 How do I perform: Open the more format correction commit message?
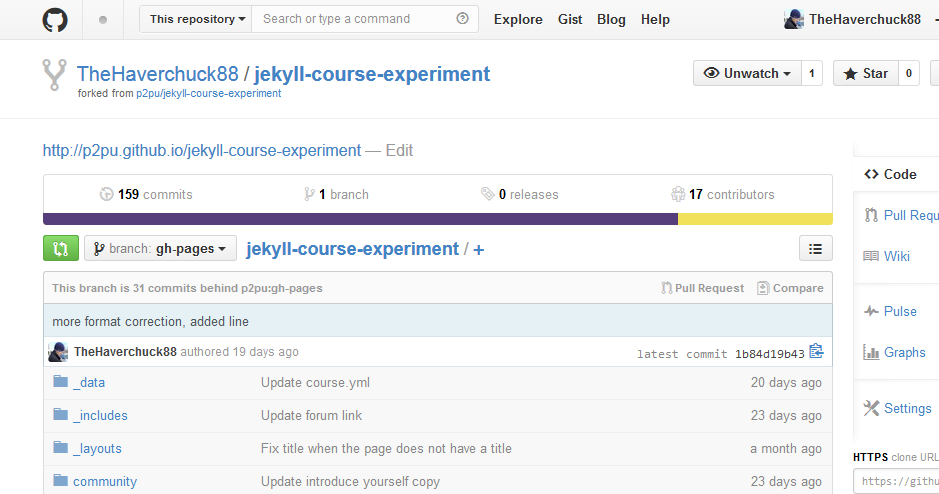[150, 322]
